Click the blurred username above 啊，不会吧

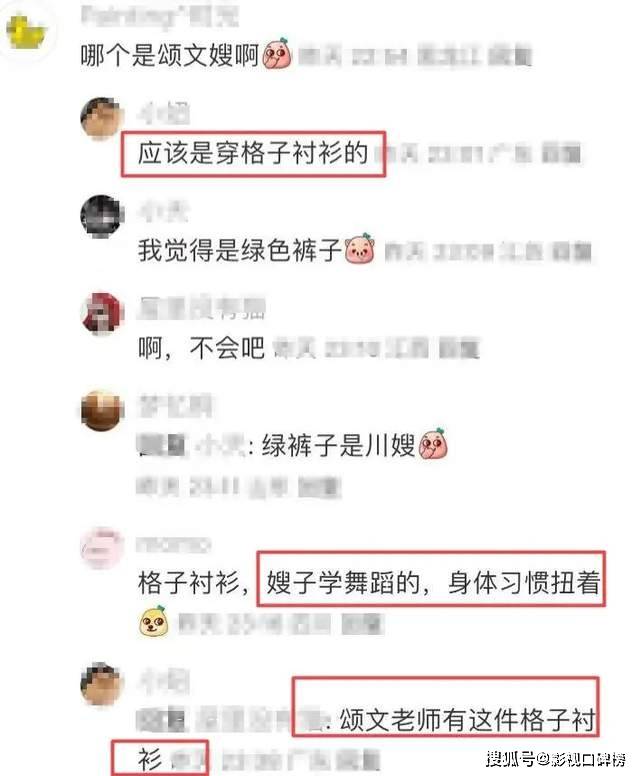[x=202, y=308]
